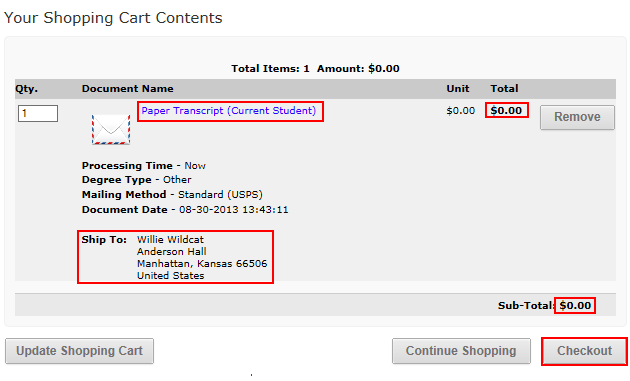This screenshot has height=381, width=630.
Task: Remove the Paper Transcript item
Action: coord(577,117)
